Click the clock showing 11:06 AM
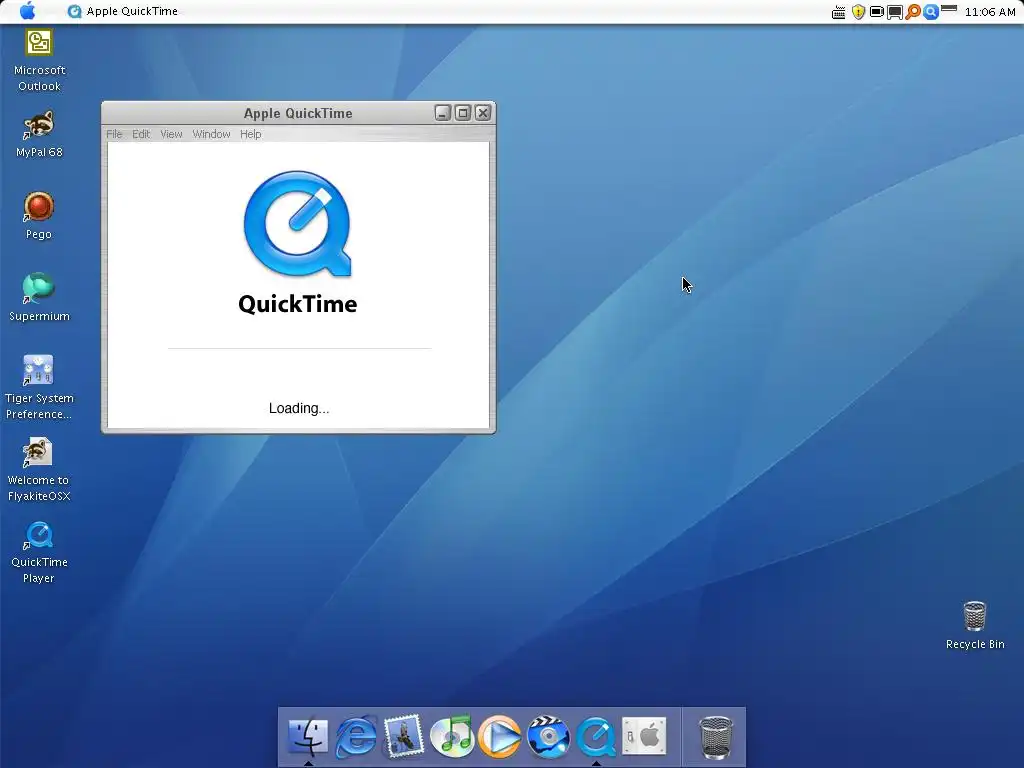 click(990, 12)
